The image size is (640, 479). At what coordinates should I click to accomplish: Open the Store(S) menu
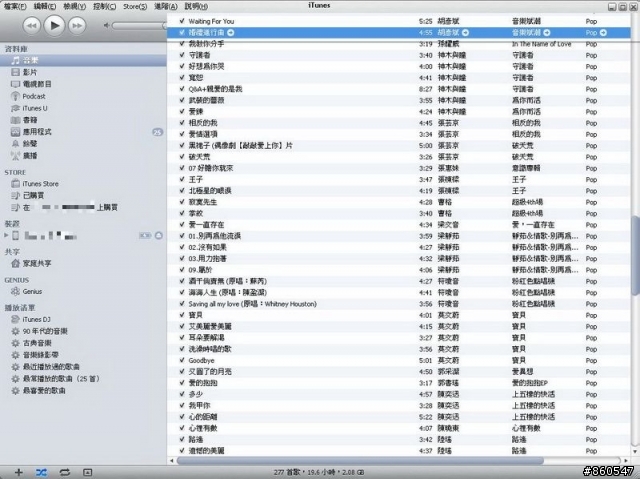tap(135, 6)
